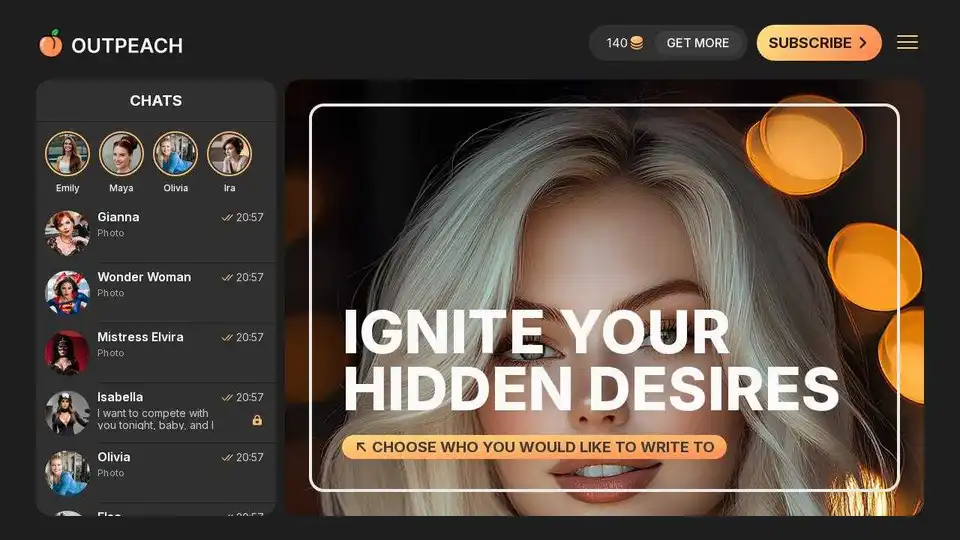960x540 pixels.
Task: Click Isabella's message preview text
Action: tap(156, 419)
